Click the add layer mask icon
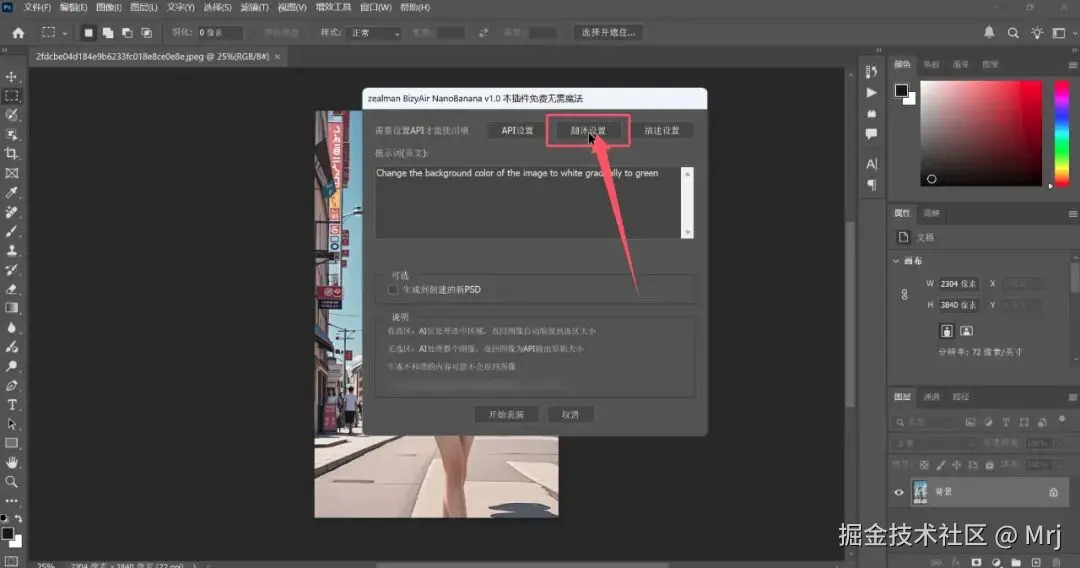Viewport: 1080px width, 568px height. tap(976, 562)
